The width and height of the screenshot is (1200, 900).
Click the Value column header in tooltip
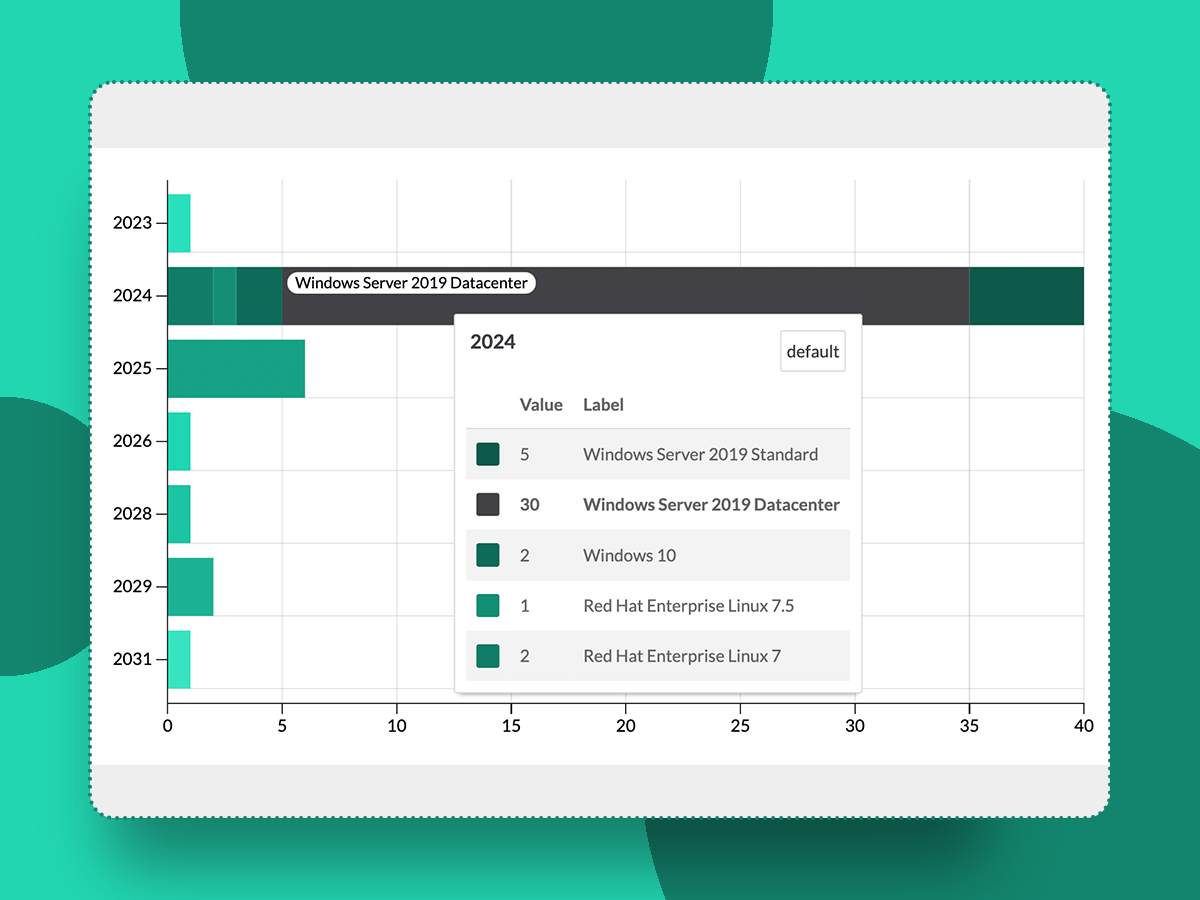pyautogui.click(x=541, y=405)
